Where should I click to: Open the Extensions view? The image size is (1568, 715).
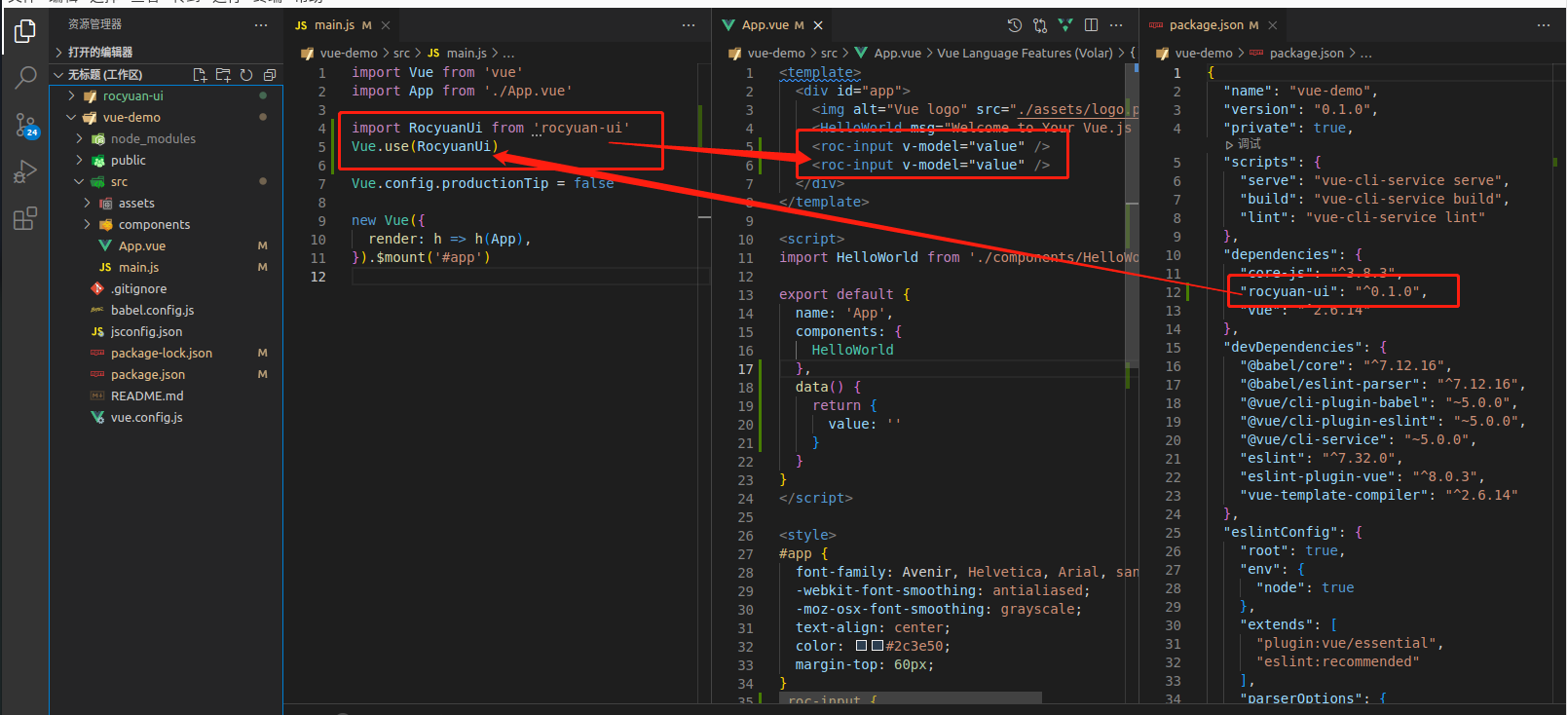25,218
